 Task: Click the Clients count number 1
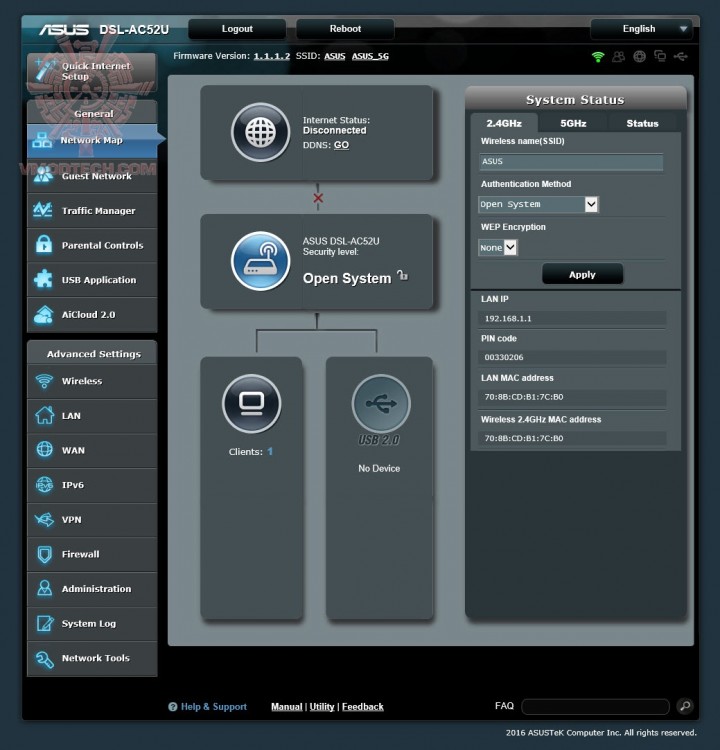(x=270, y=451)
